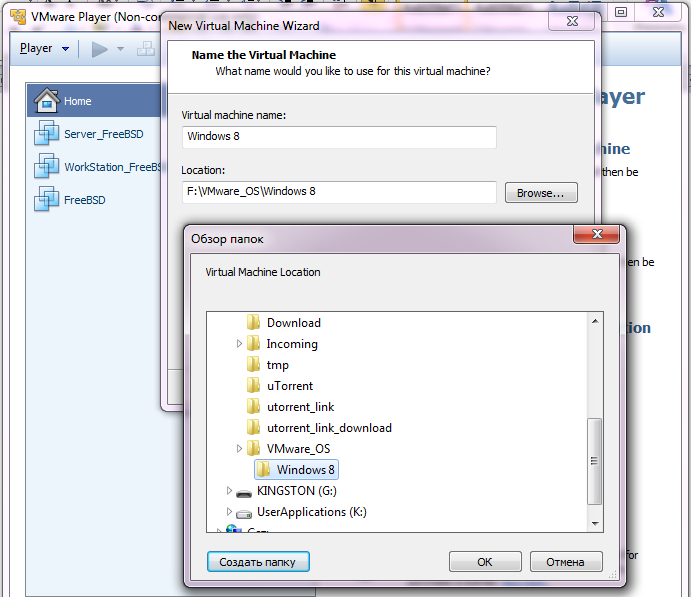The height and width of the screenshot is (597, 691).
Task: Open the dropdown arrow next to Play button
Action: pos(120,49)
